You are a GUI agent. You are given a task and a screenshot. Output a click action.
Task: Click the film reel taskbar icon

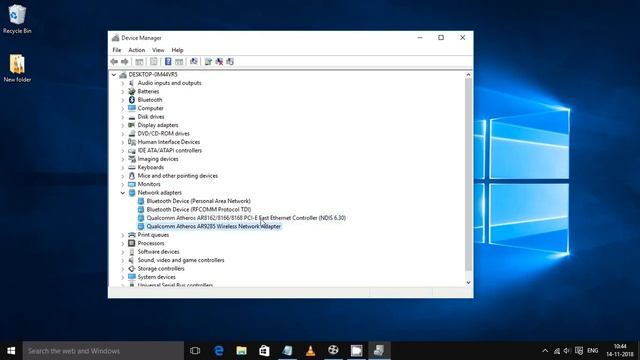[333, 351]
